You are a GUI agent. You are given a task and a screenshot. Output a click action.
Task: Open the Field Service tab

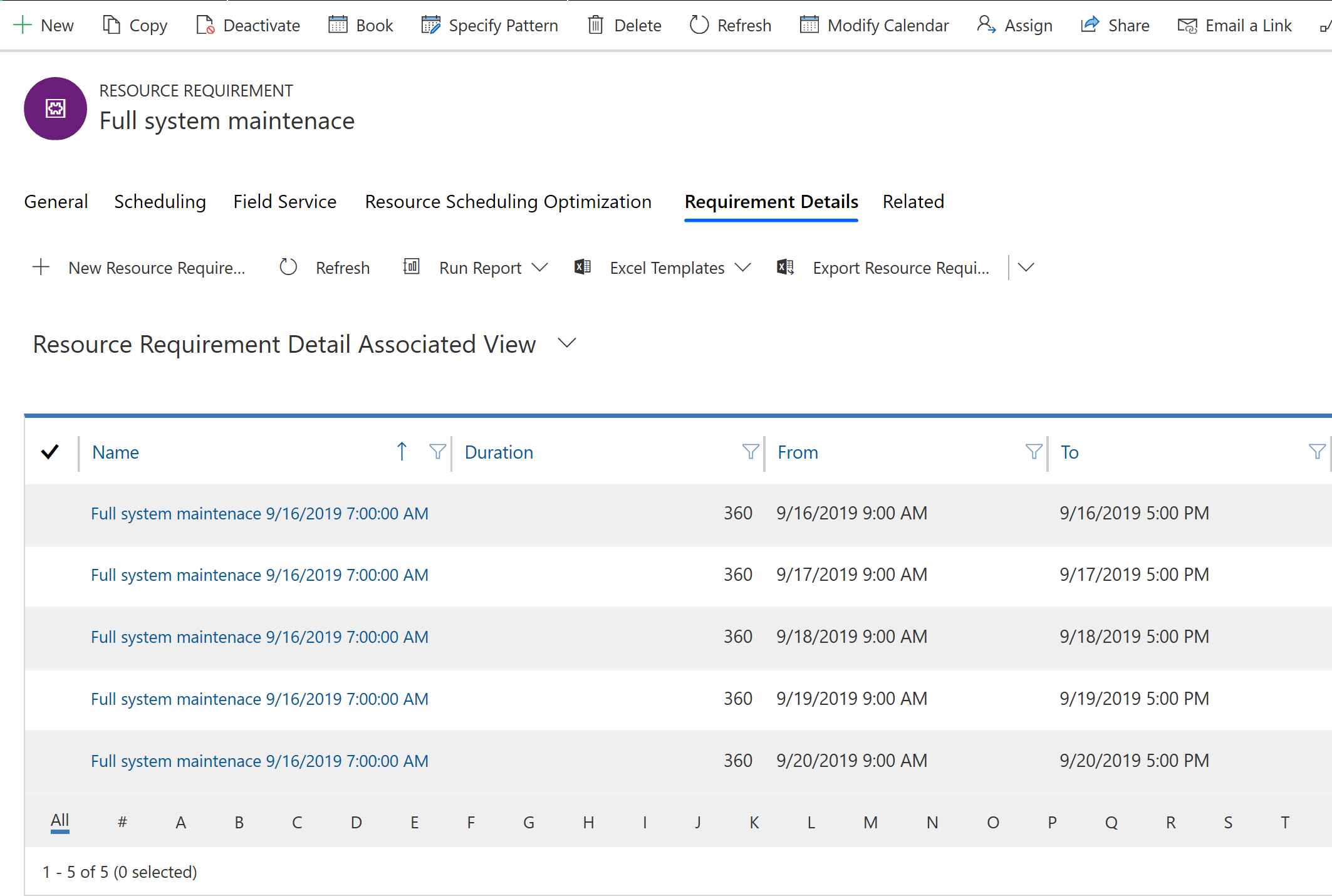(284, 201)
